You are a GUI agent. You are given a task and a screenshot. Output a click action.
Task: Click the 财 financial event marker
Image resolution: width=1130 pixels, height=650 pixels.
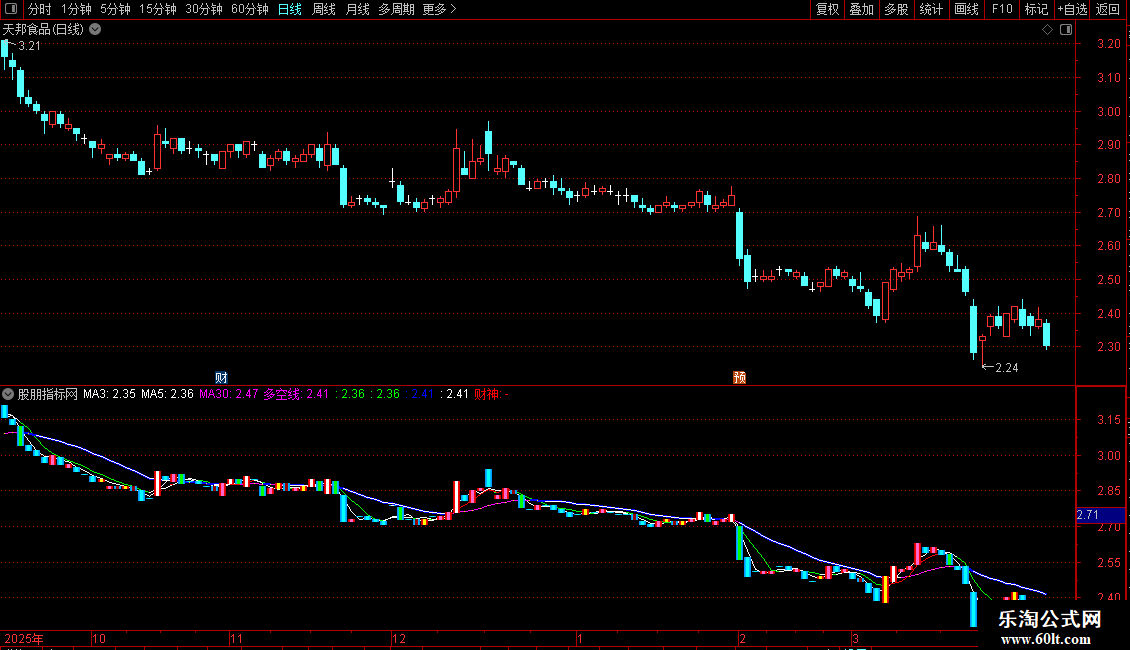tap(221, 378)
